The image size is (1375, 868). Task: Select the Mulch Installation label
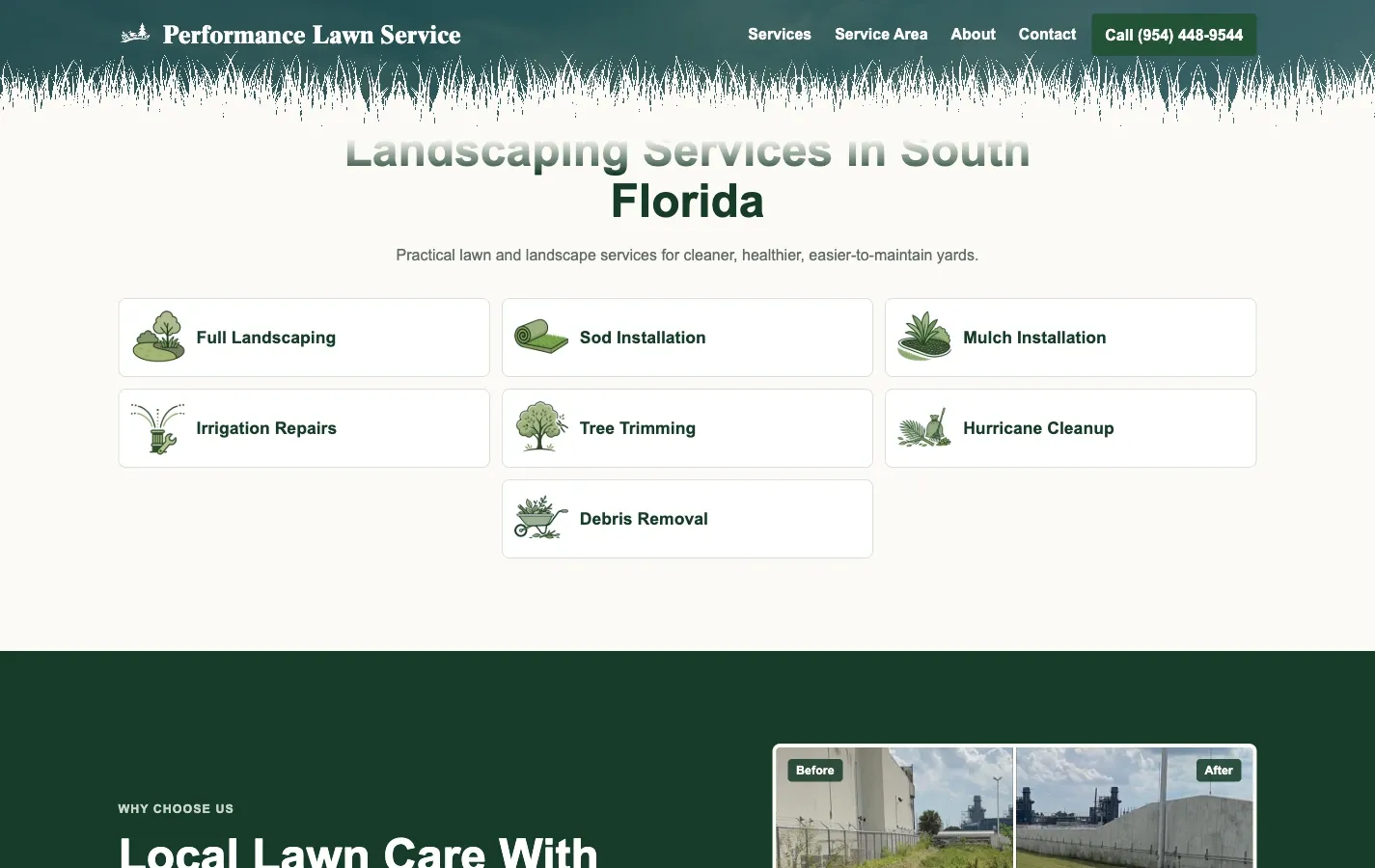click(x=1034, y=338)
